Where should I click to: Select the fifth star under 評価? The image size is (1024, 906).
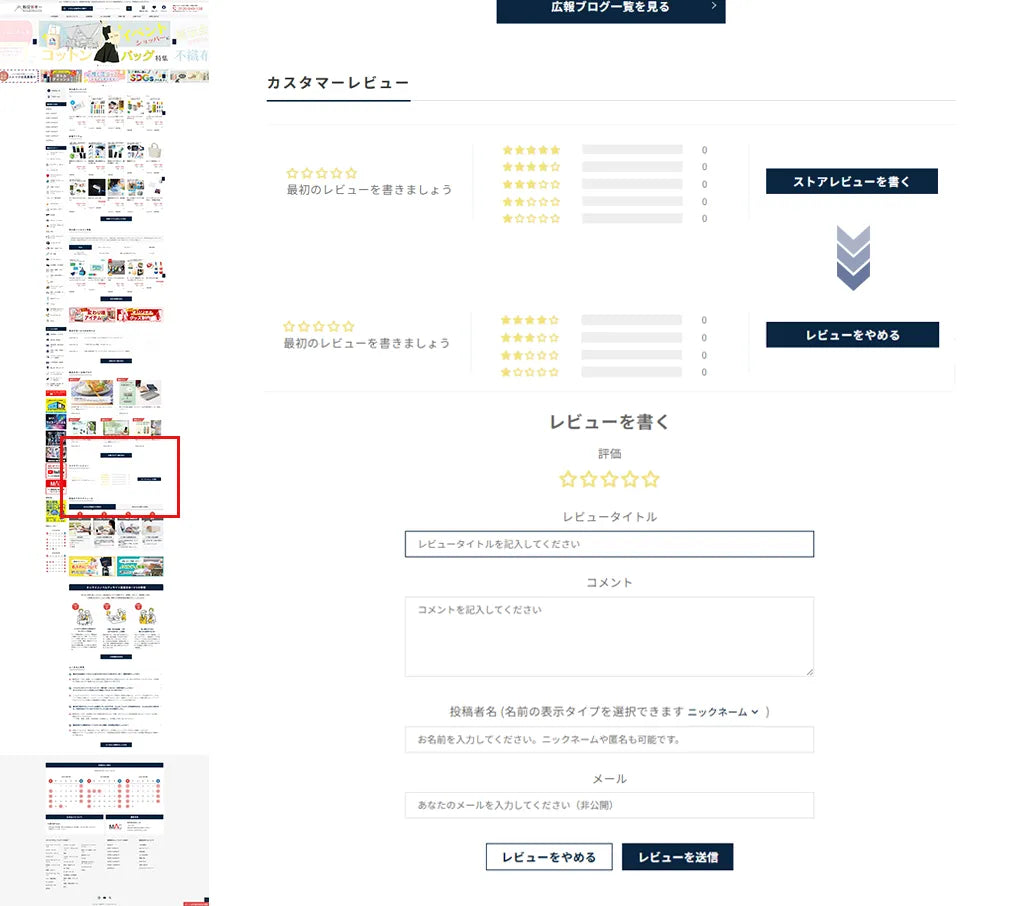tap(651, 479)
